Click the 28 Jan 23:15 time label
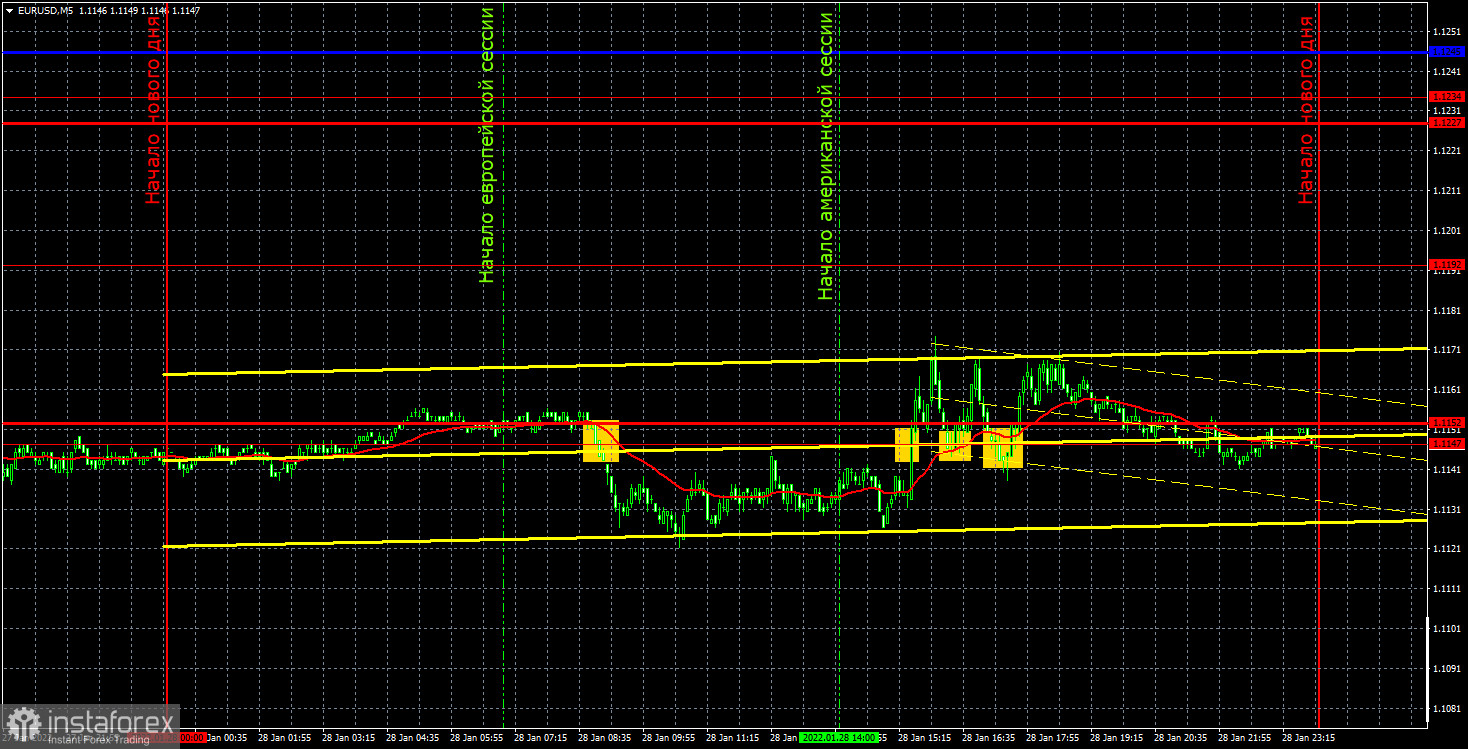1468x749 pixels. 1307,737
